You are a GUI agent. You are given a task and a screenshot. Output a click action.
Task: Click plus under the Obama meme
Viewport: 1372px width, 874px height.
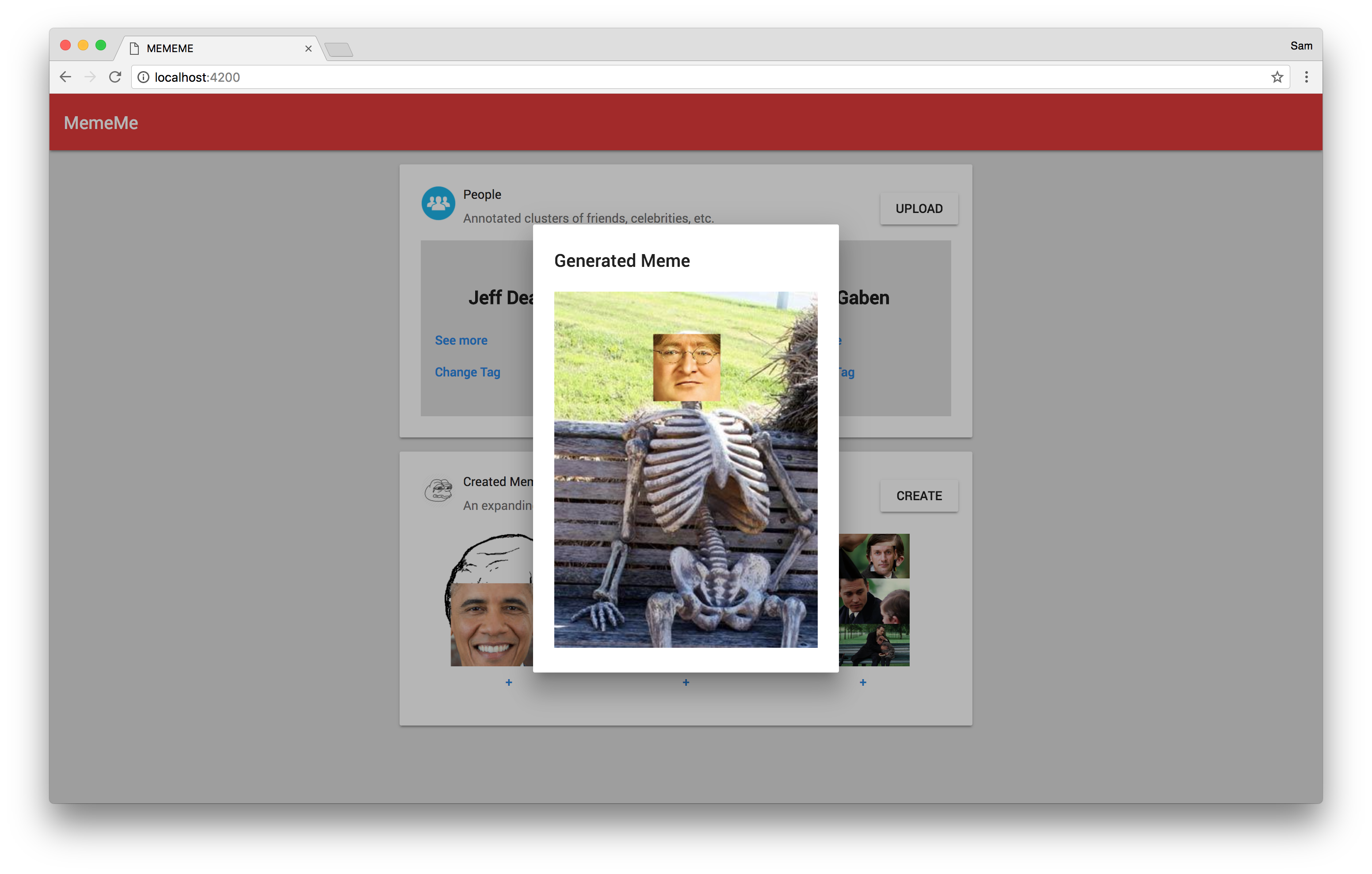509,682
